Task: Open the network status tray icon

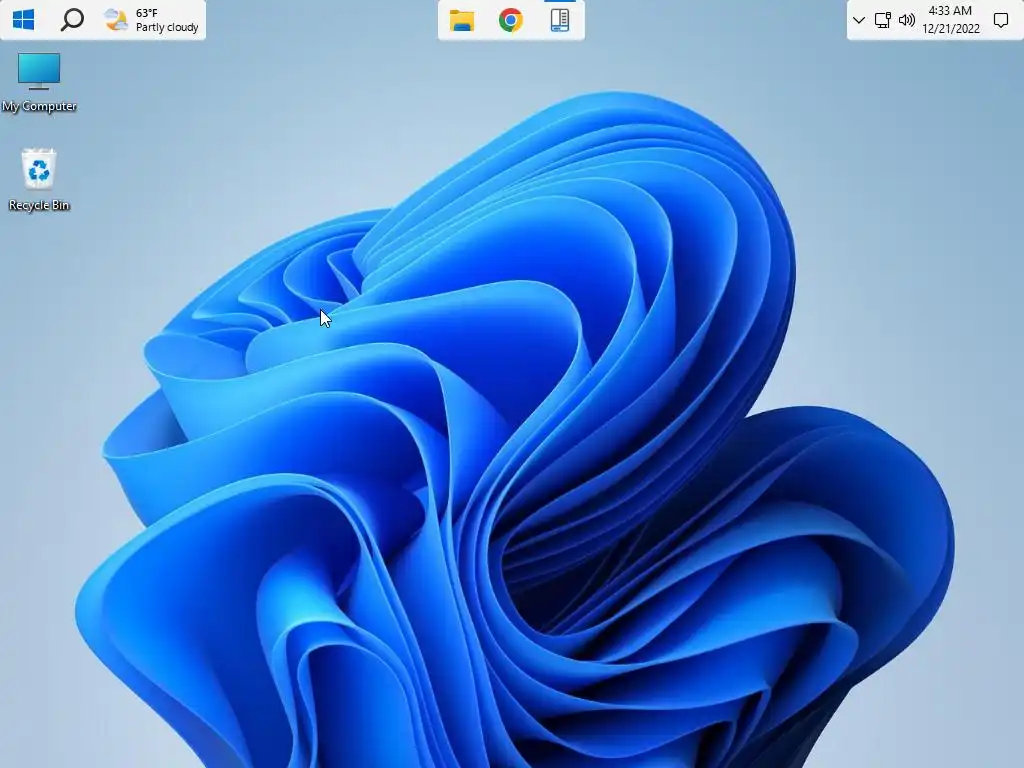Action: (x=882, y=20)
